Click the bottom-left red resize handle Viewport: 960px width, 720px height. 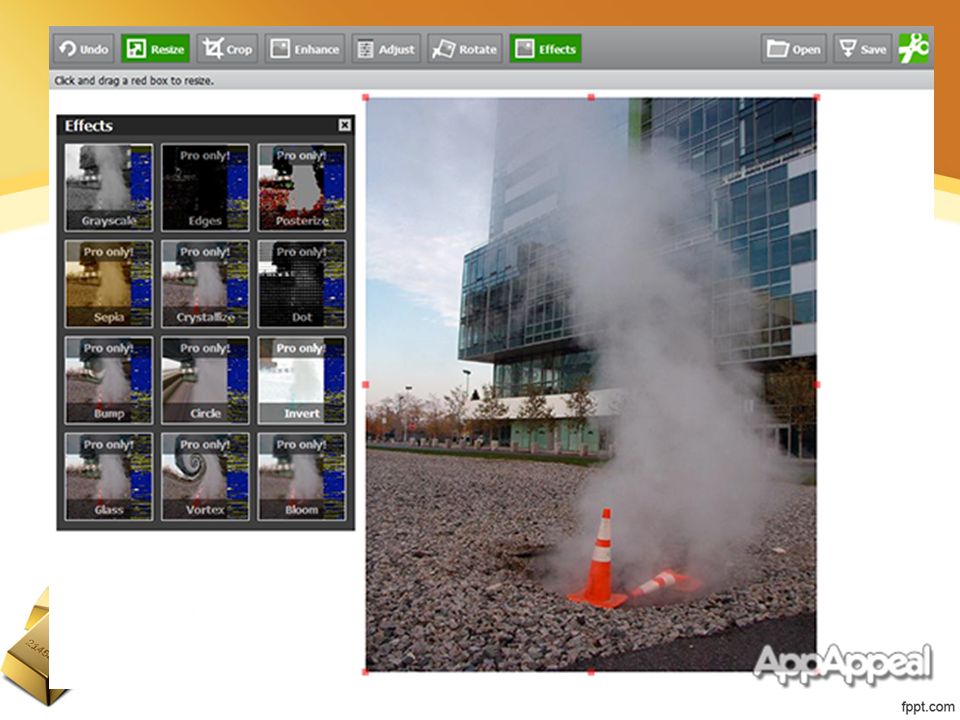(x=366, y=672)
